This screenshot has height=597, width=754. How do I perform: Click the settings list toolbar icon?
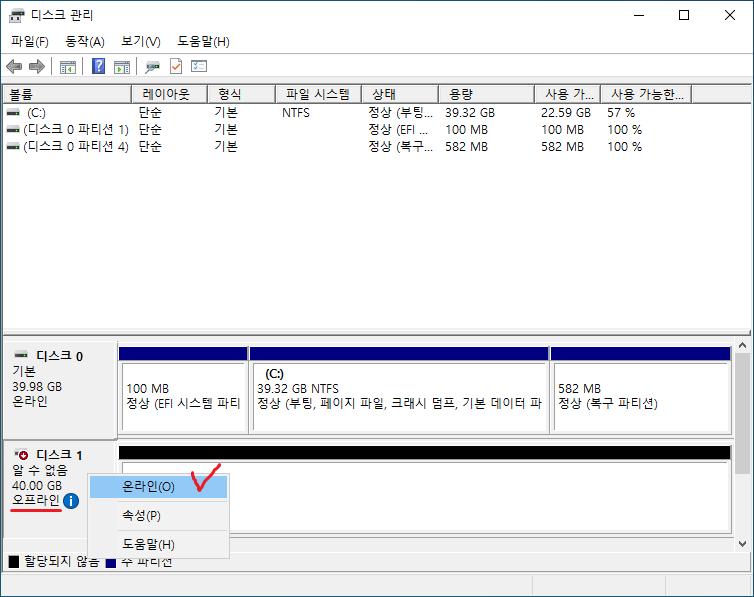coord(199,66)
